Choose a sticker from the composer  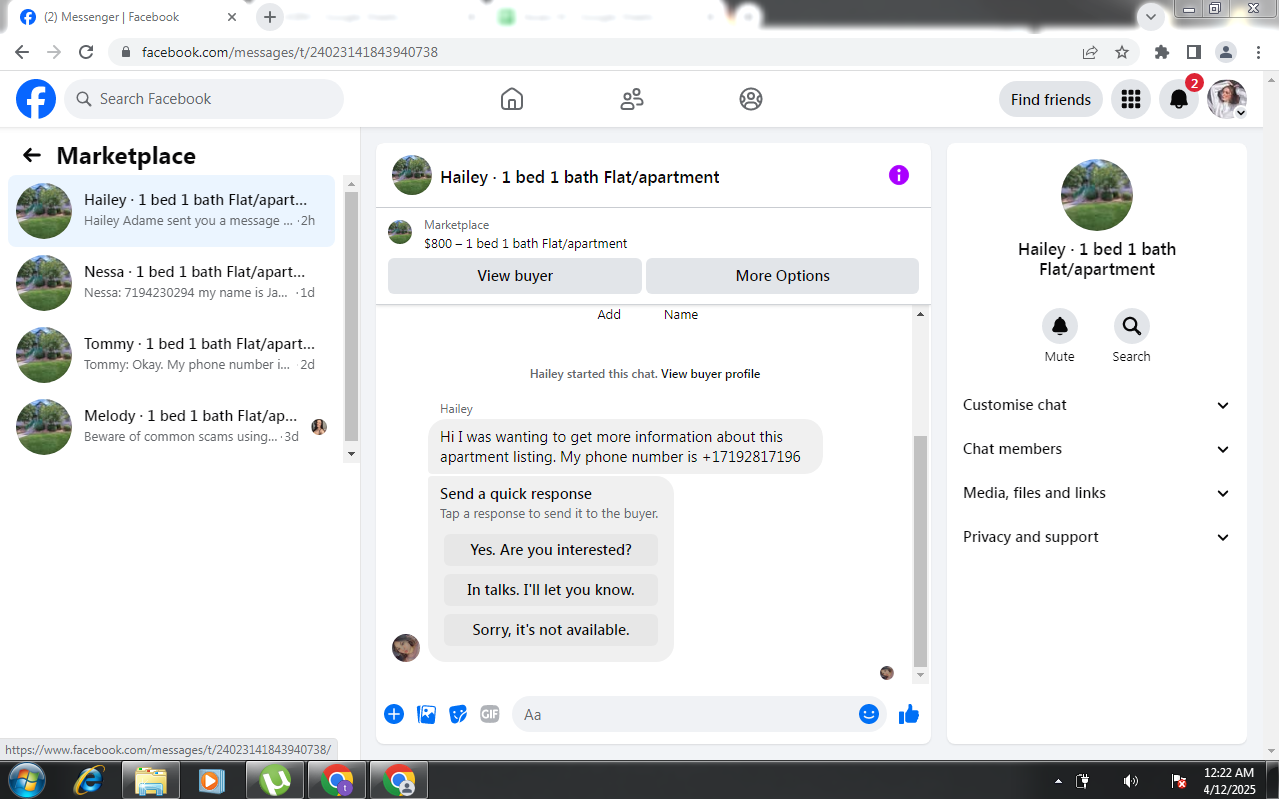point(458,714)
